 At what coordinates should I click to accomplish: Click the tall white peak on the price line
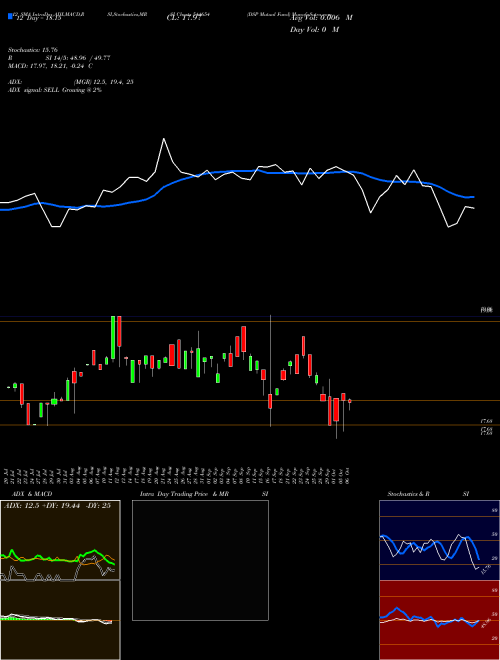pyautogui.click(x=164, y=139)
